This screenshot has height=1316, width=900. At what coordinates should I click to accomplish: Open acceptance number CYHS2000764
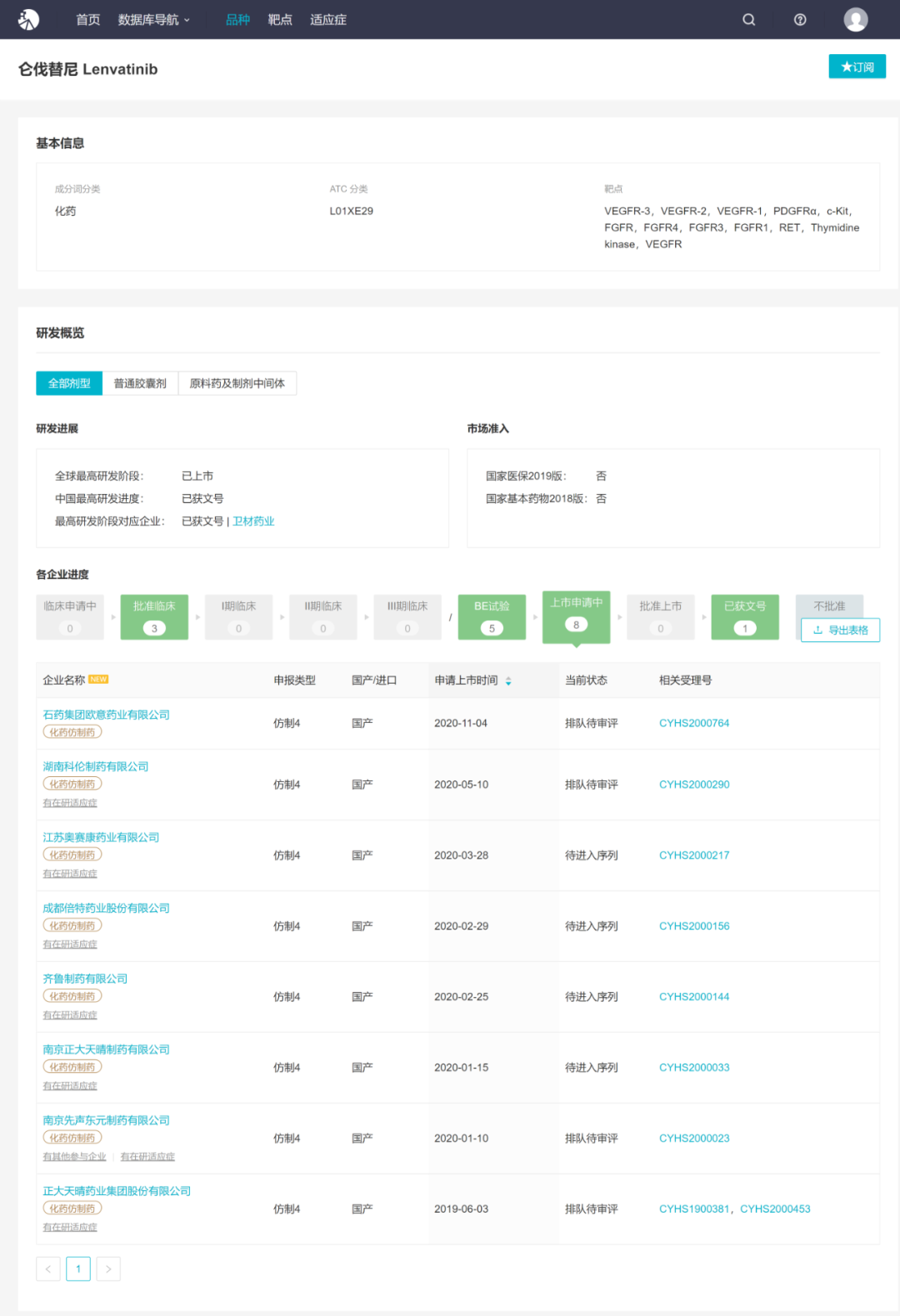(694, 723)
